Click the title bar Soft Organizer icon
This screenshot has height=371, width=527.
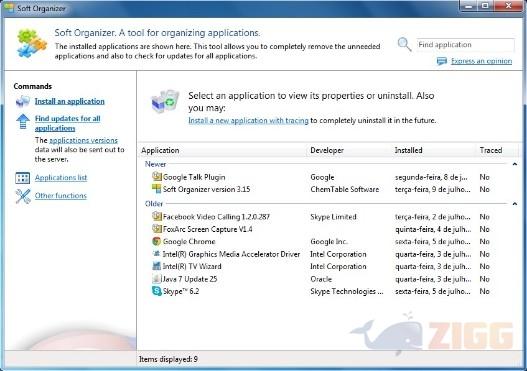8,8
